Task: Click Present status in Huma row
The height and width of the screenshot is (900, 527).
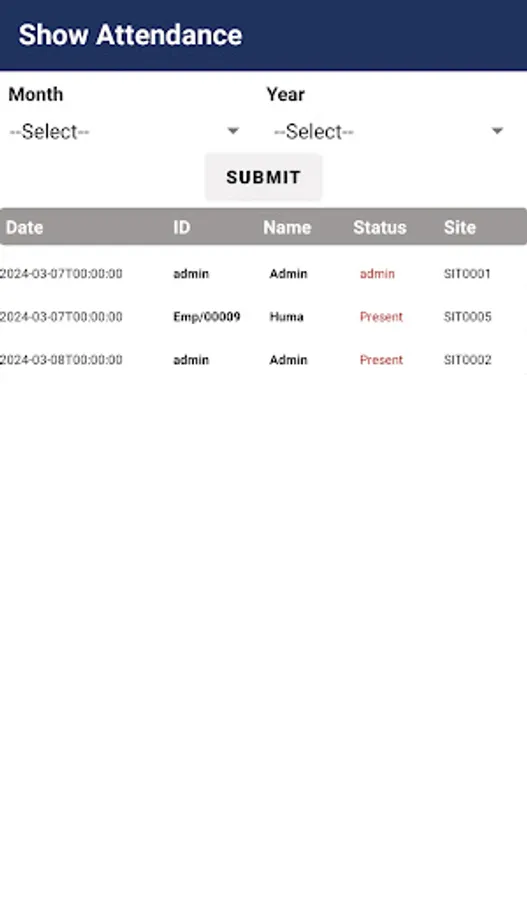Action: coord(381,317)
